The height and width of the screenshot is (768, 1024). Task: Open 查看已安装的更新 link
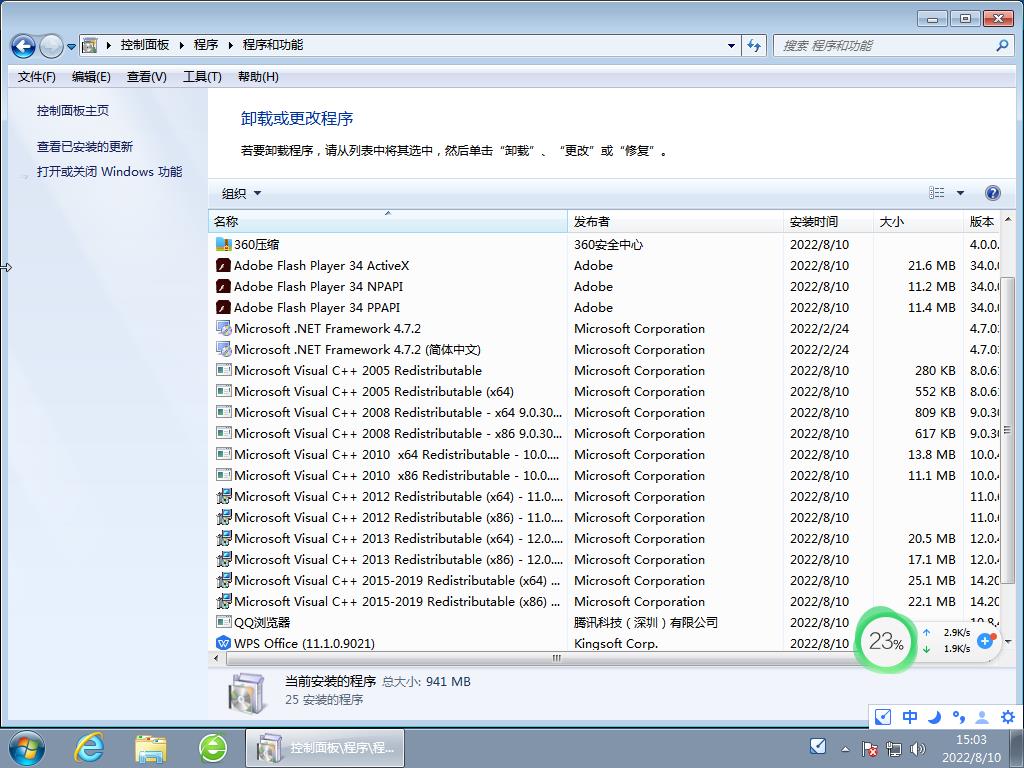84,146
